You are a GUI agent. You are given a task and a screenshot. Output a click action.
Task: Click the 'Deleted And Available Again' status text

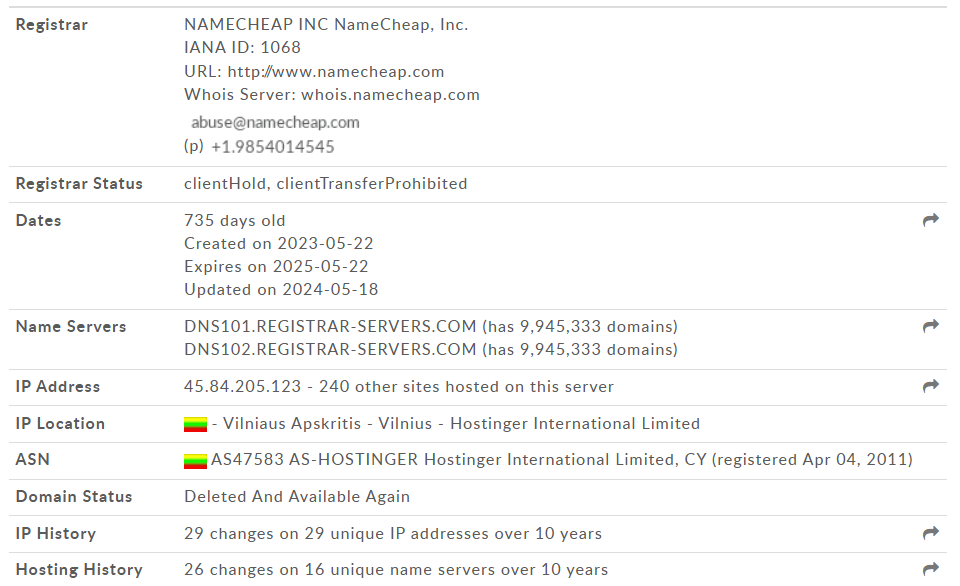(297, 497)
